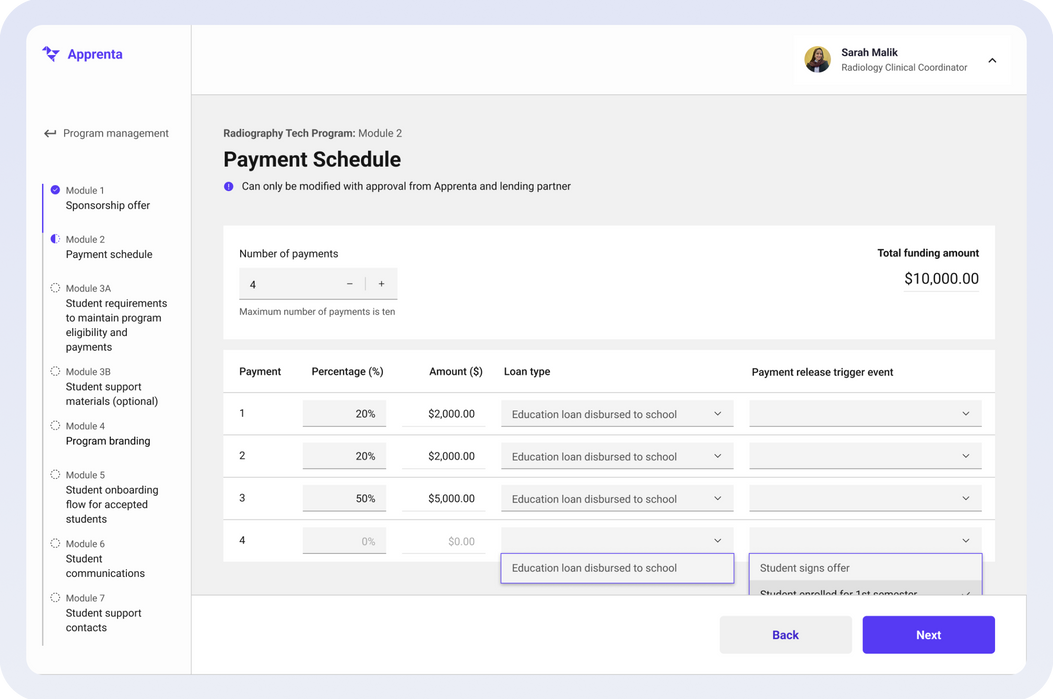This screenshot has width=1053, height=699.
Task: Click the back arrow beside Program management
Action: 50,134
